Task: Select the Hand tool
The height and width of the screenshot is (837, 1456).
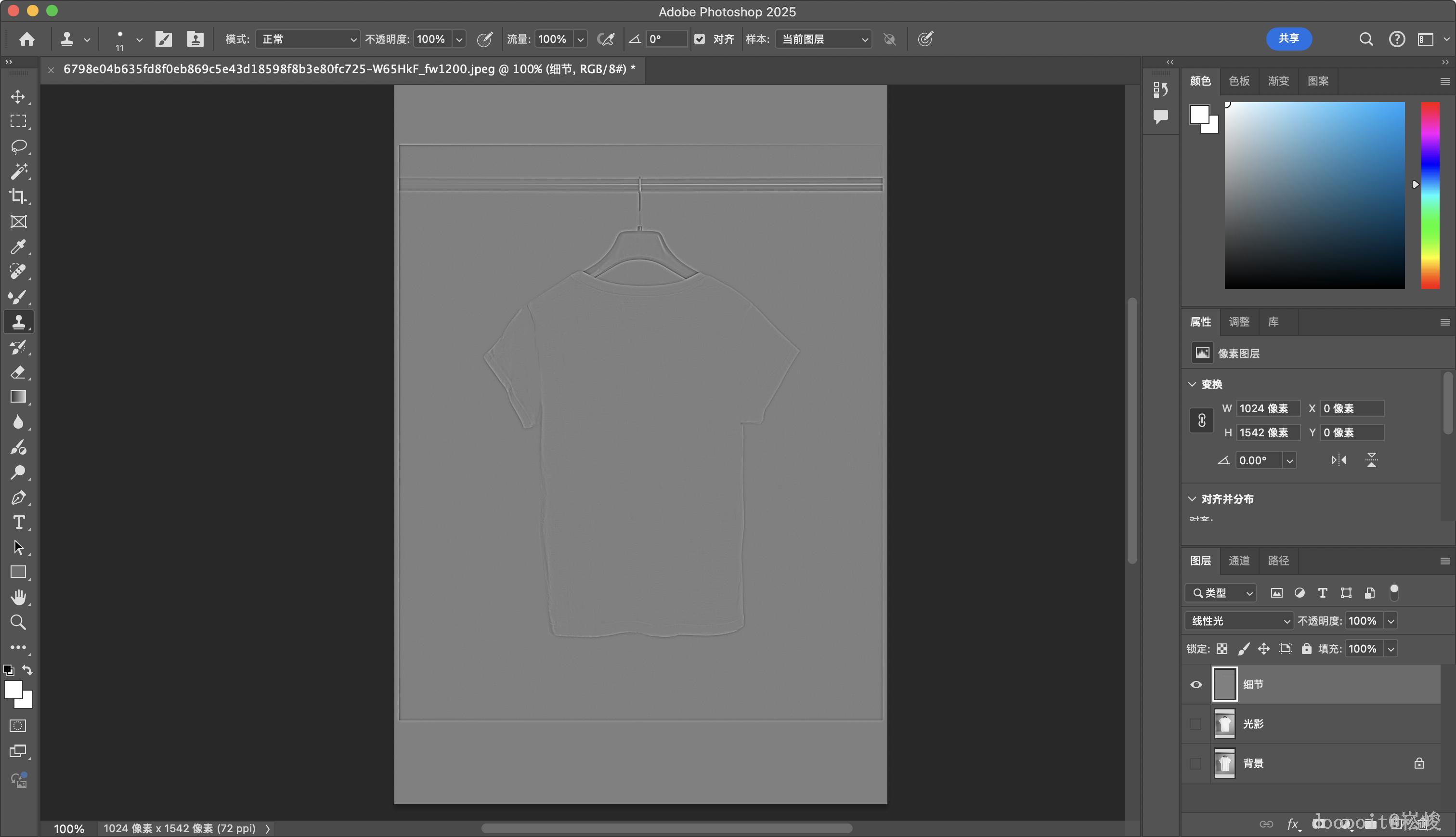Action: (18, 597)
